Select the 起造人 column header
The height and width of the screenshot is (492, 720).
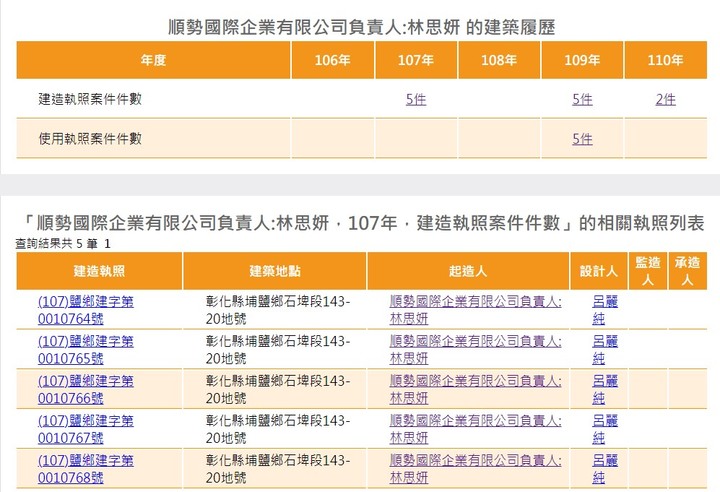[468, 271]
